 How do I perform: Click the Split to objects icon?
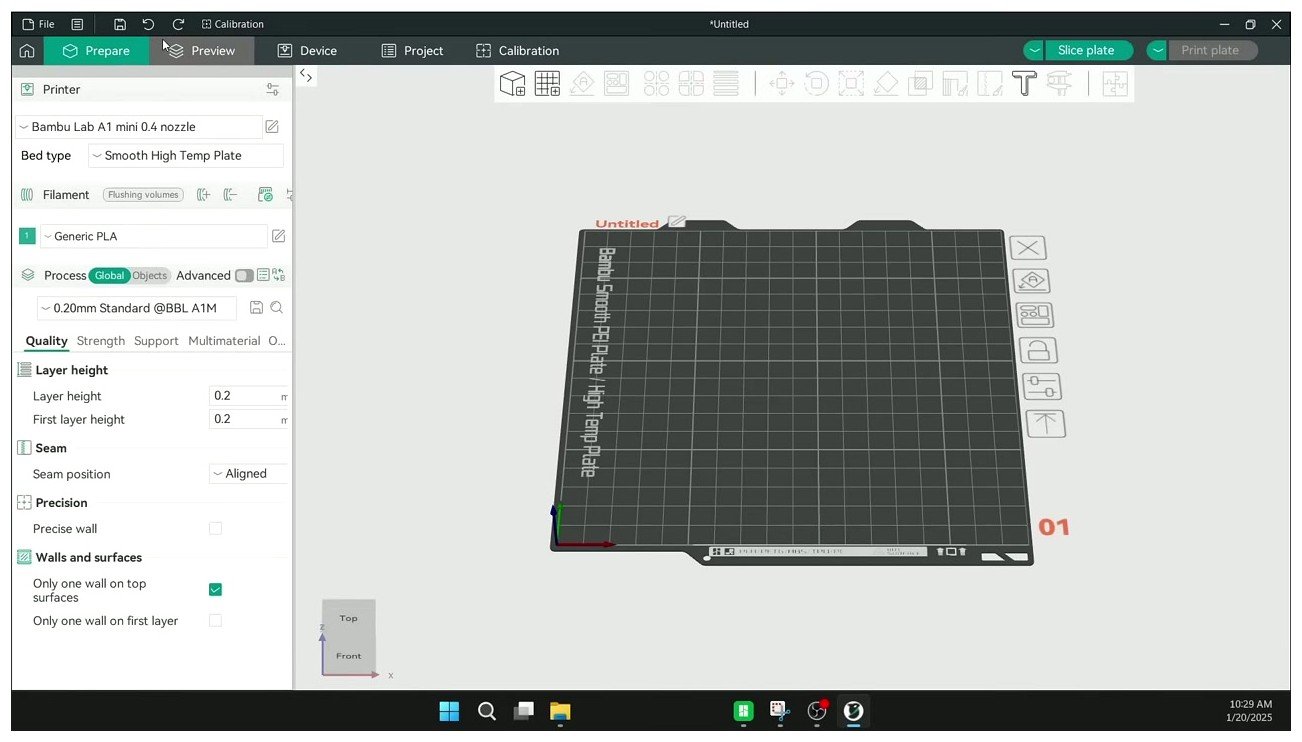click(x=656, y=84)
